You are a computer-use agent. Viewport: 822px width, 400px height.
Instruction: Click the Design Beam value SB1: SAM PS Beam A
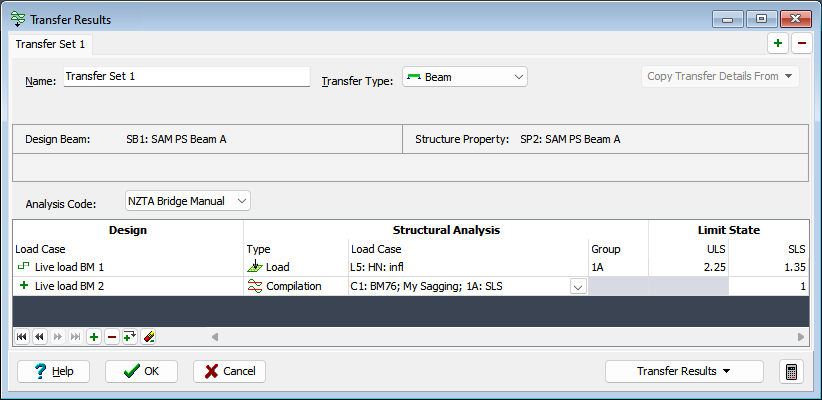tap(176, 139)
